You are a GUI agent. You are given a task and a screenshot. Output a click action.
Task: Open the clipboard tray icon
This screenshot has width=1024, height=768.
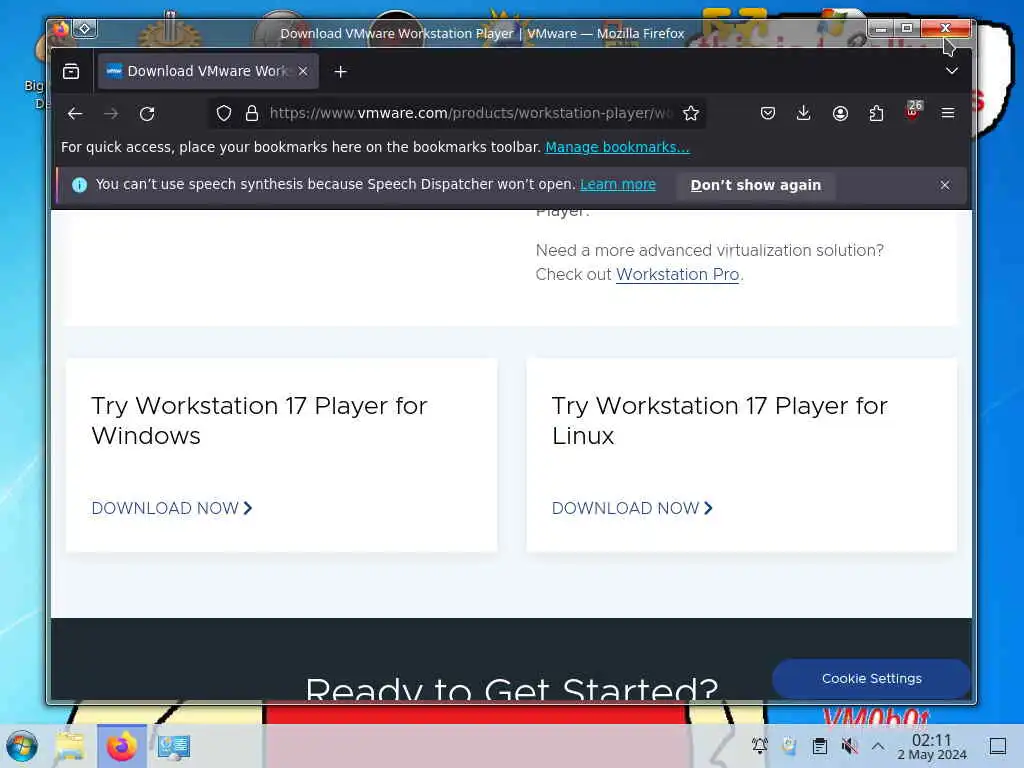pos(820,746)
